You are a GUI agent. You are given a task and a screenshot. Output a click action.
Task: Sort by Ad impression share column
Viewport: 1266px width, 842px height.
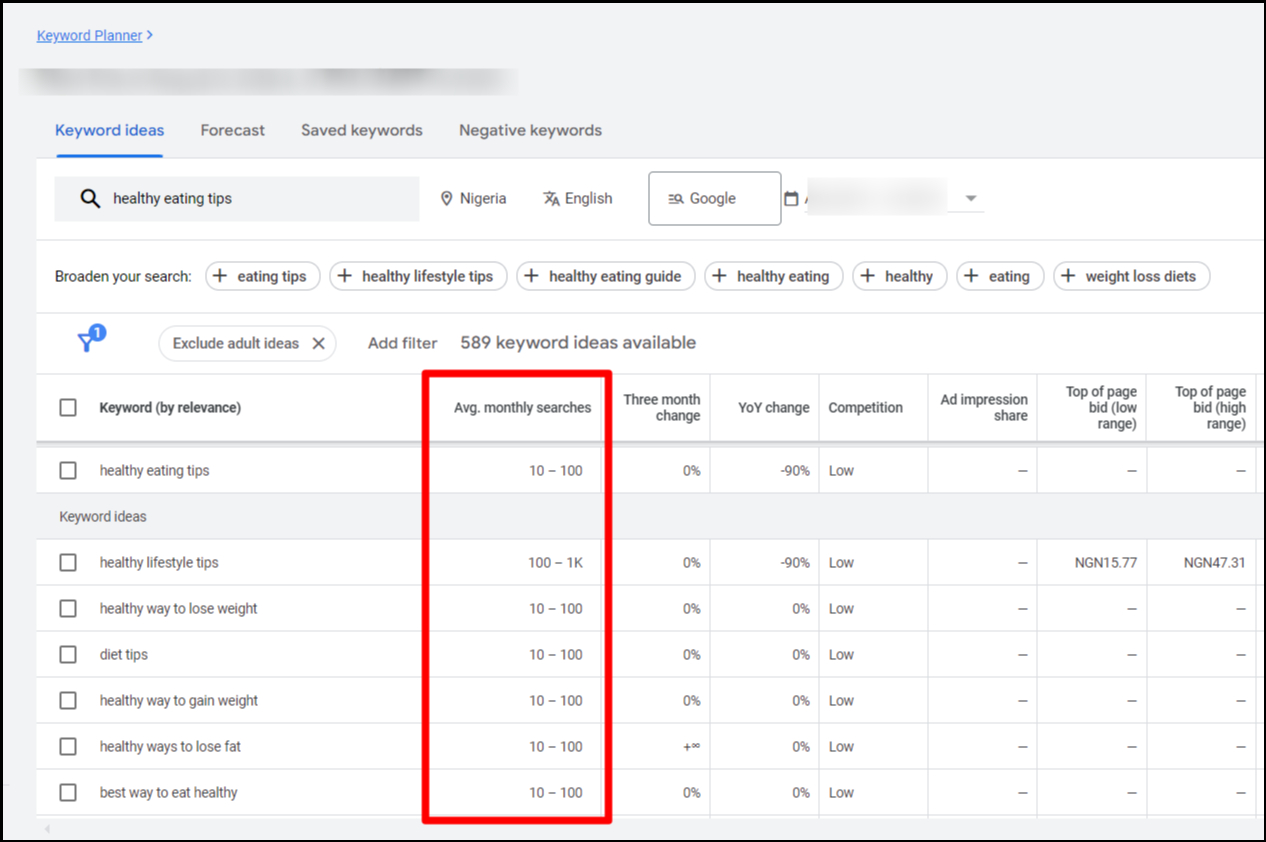coord(984,407)
